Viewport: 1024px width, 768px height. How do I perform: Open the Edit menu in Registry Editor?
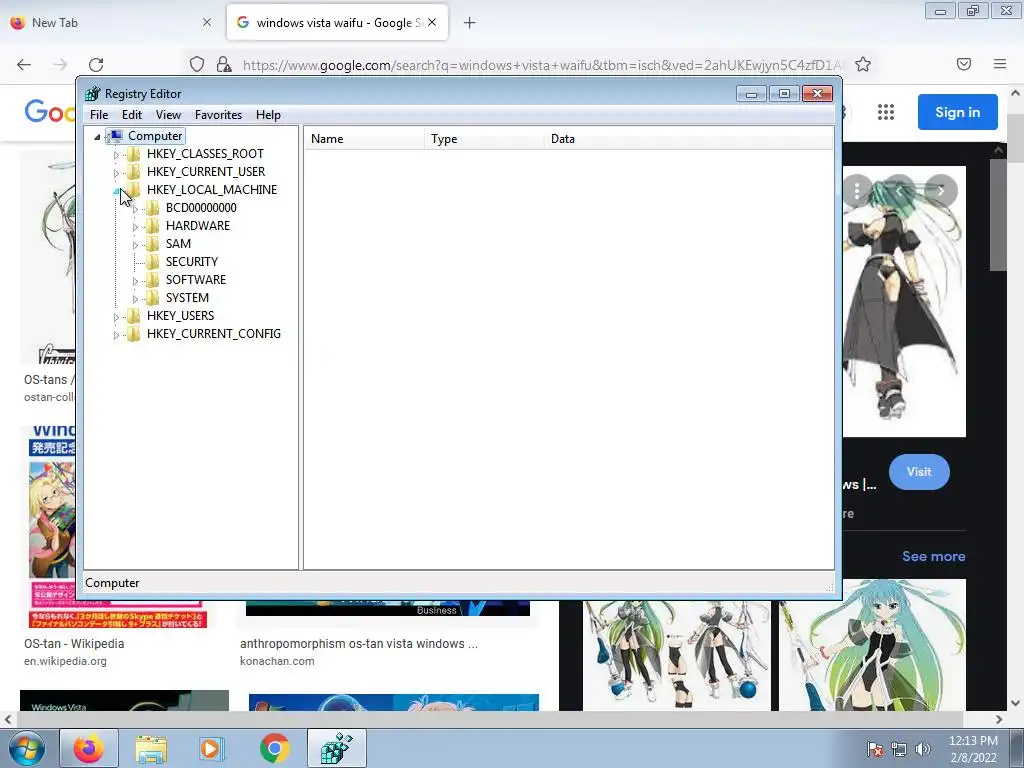[132, 115]
